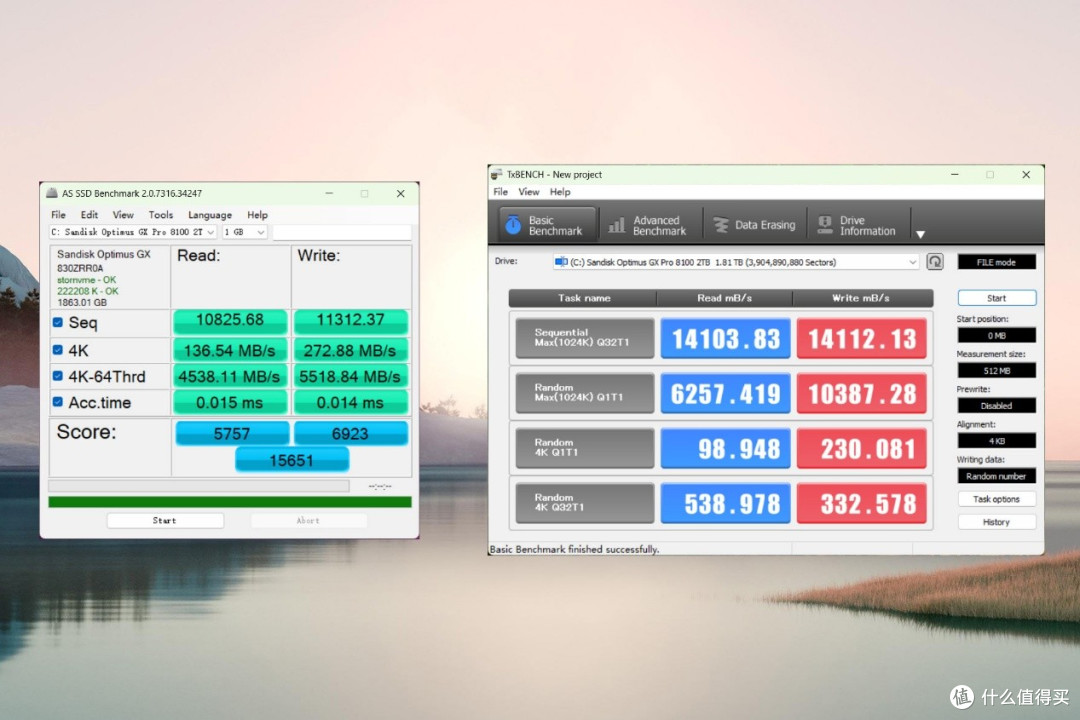
Task: Click empty text field beside 1 GB dropdown
Action: coord(342,232)
